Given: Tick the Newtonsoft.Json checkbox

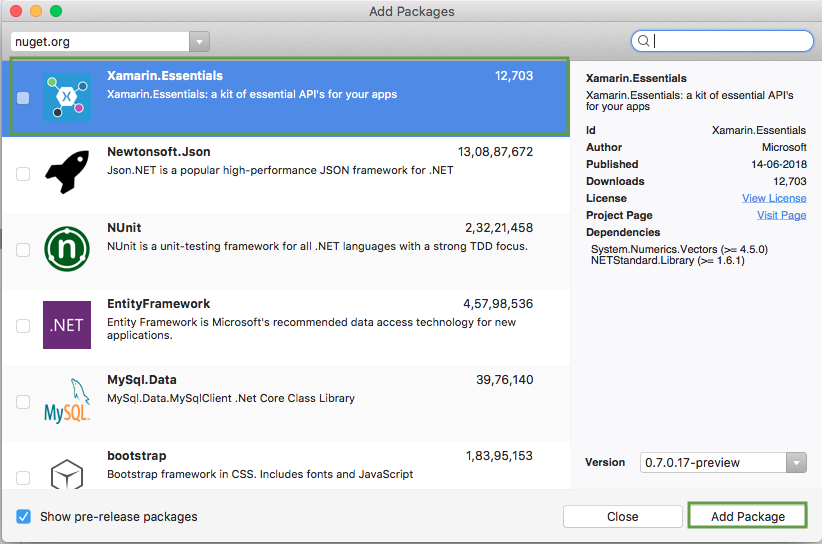Looking at the screenshot, I should pyautogui.click(x=23, y=174).
